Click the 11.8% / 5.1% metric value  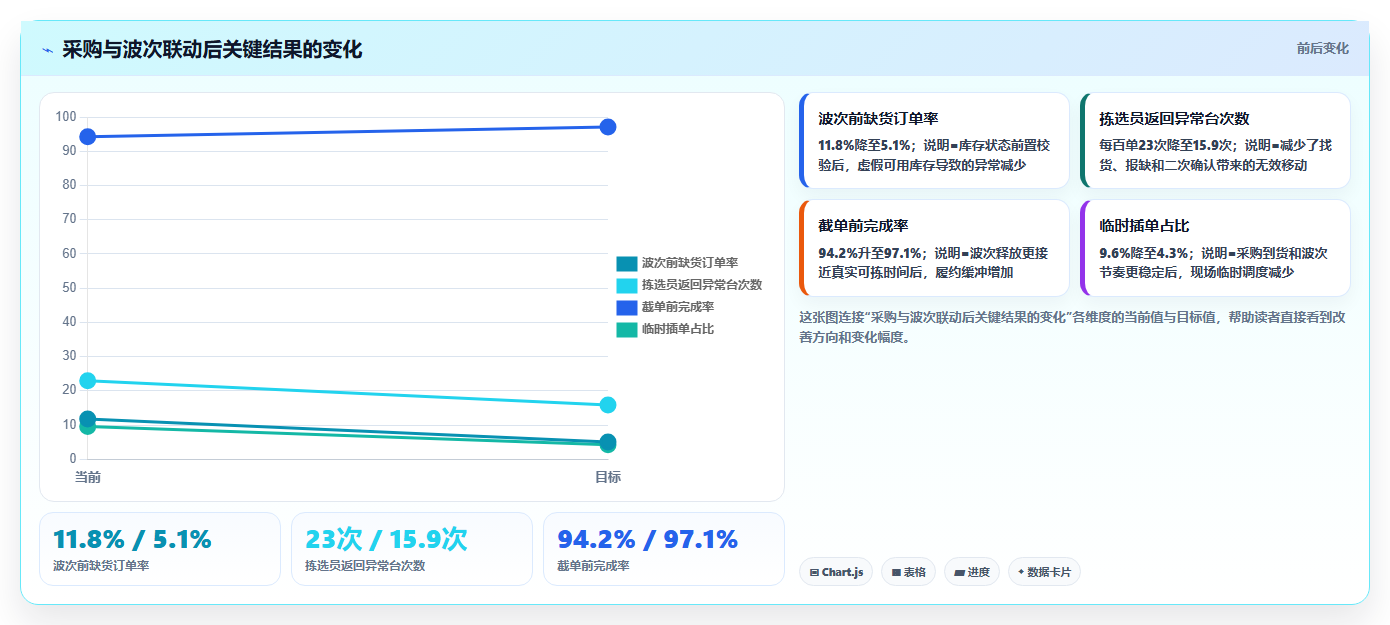point(132,540)
